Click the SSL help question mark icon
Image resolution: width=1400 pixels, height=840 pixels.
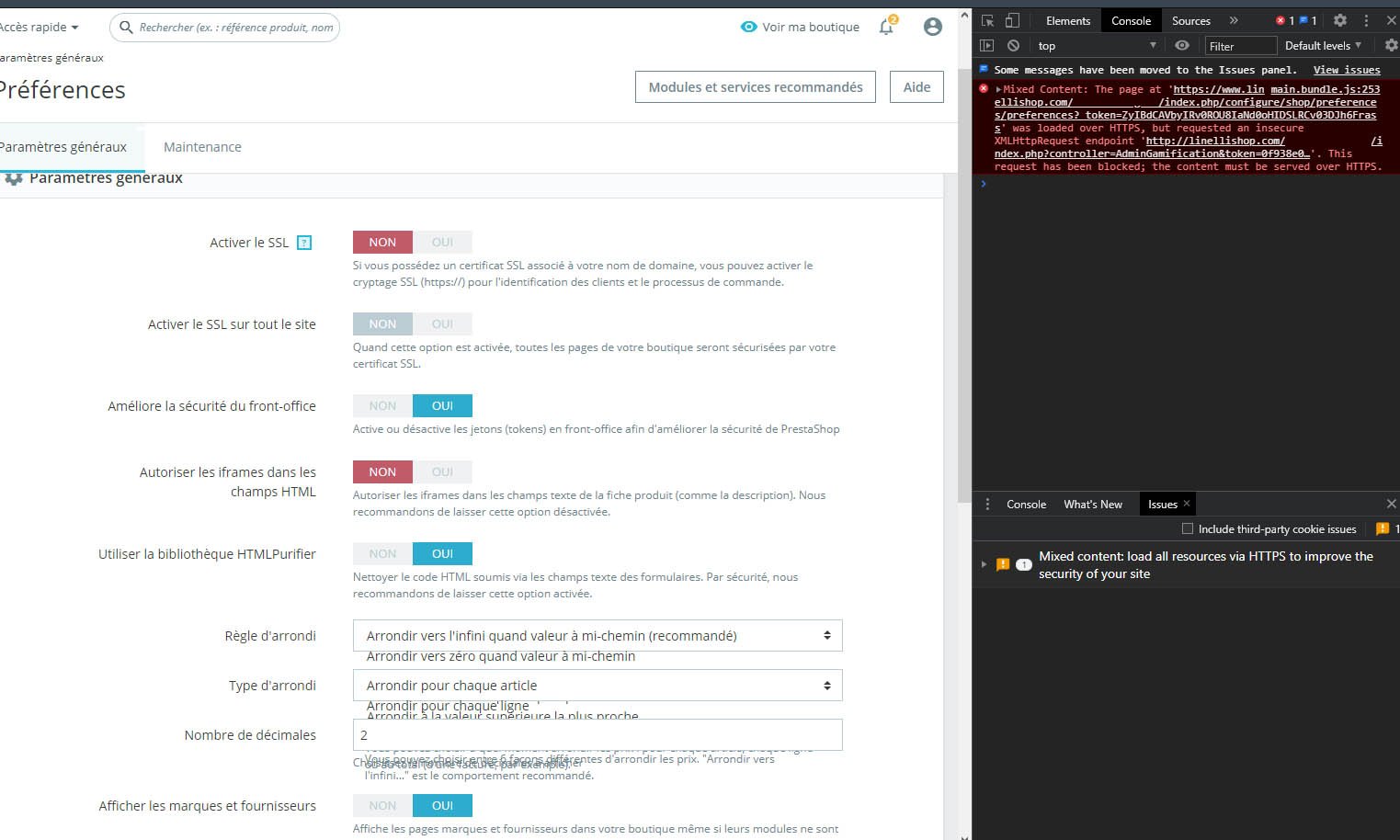click(x=304, y=243)
